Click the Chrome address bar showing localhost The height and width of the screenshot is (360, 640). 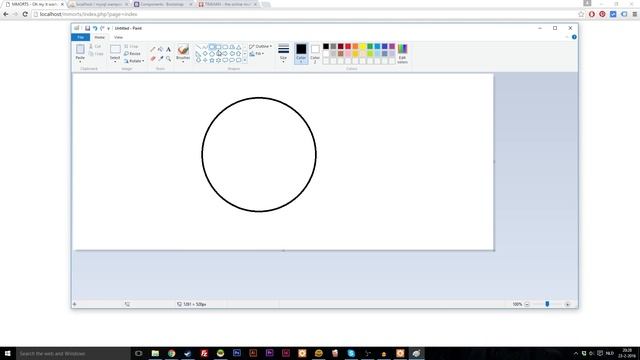point(304,14)
